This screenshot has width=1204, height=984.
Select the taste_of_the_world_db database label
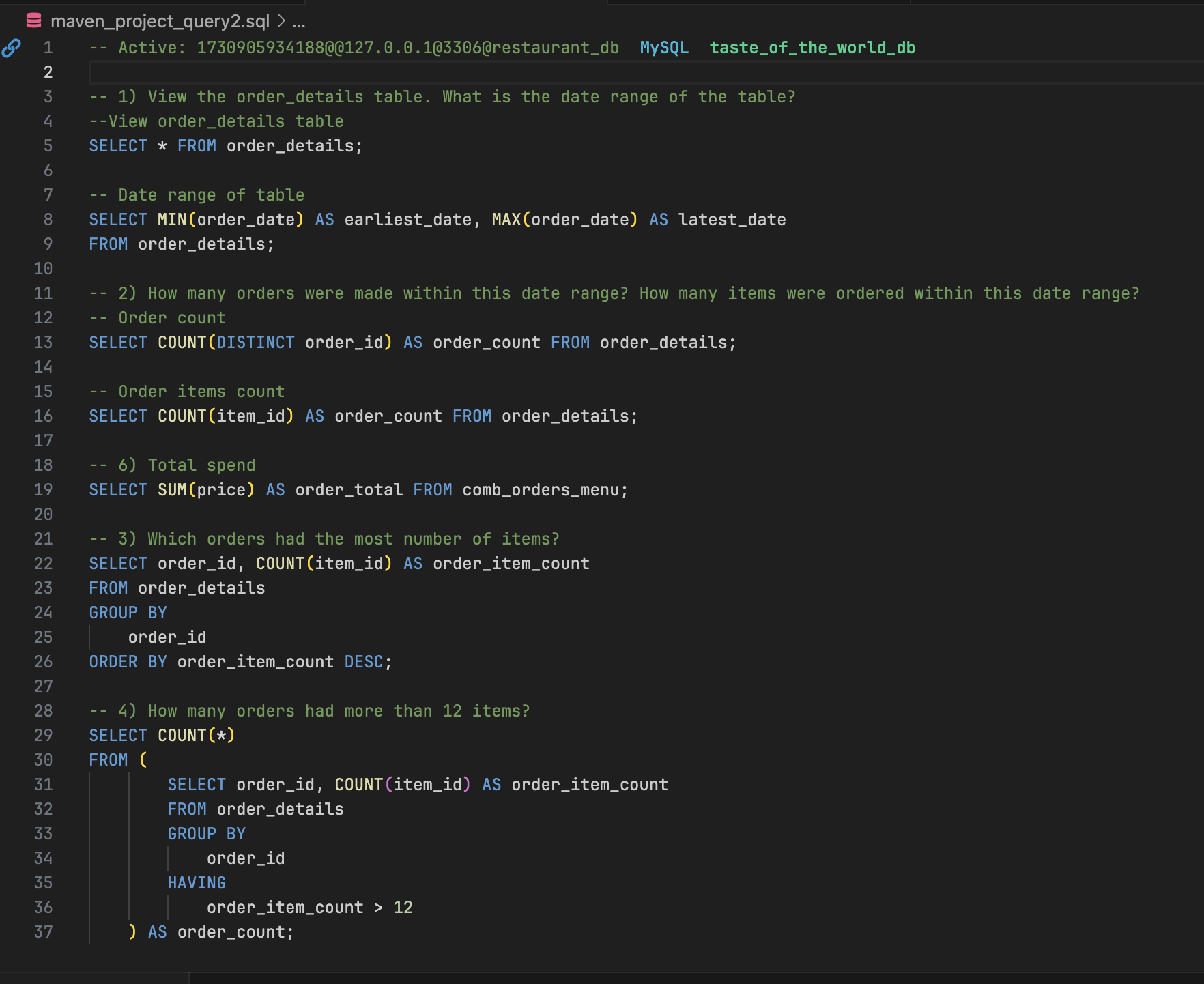click(x=812, y=48)
